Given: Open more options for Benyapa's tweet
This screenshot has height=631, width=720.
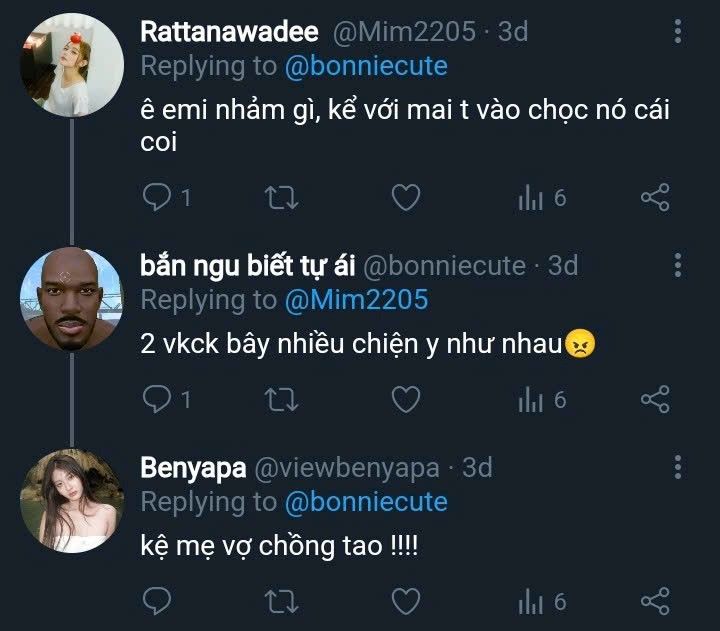Looking at the screenshot, I should (x=678, y=467).
